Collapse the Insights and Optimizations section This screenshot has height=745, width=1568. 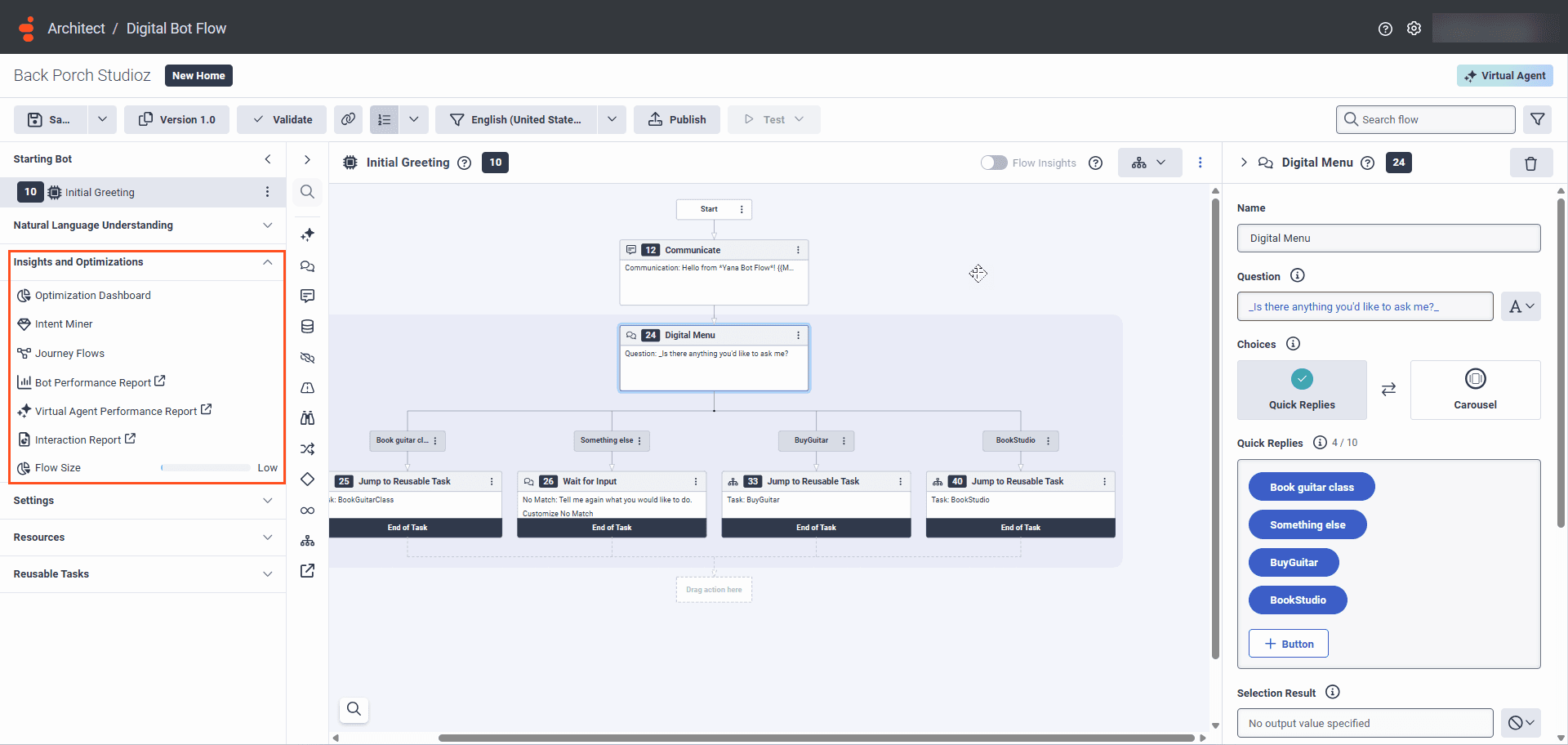click(268, 262)
